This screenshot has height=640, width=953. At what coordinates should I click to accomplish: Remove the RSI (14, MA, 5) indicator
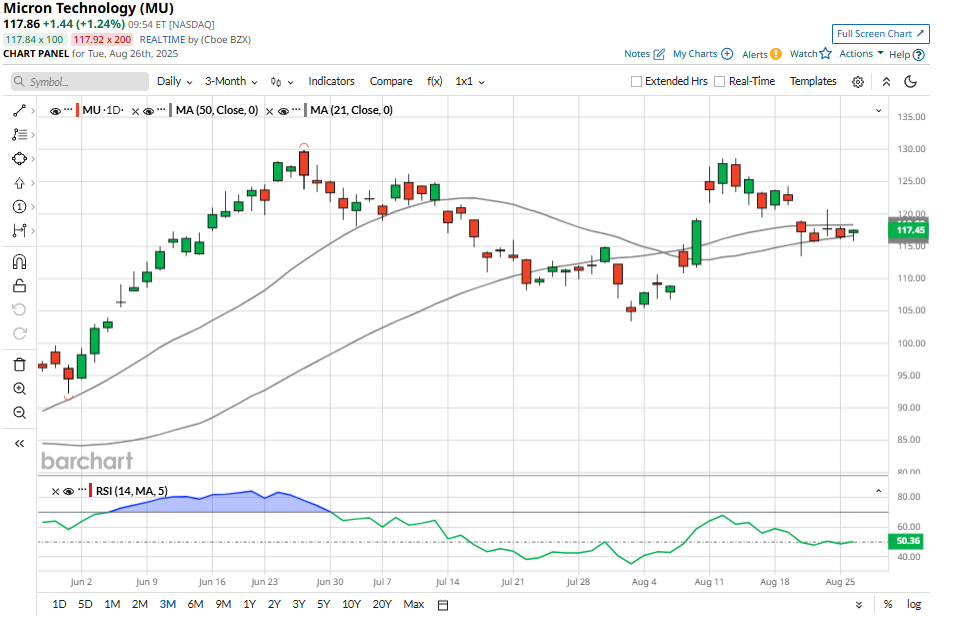[x=55, y=492]
